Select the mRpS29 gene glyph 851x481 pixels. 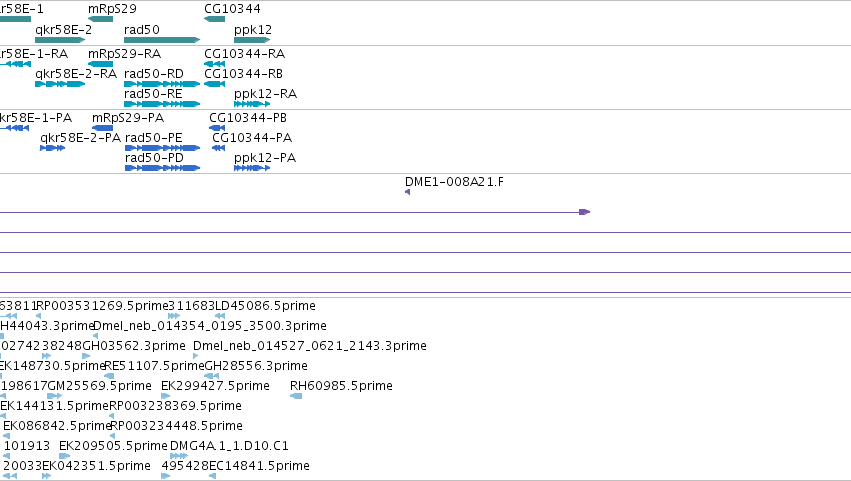(100, 19)
